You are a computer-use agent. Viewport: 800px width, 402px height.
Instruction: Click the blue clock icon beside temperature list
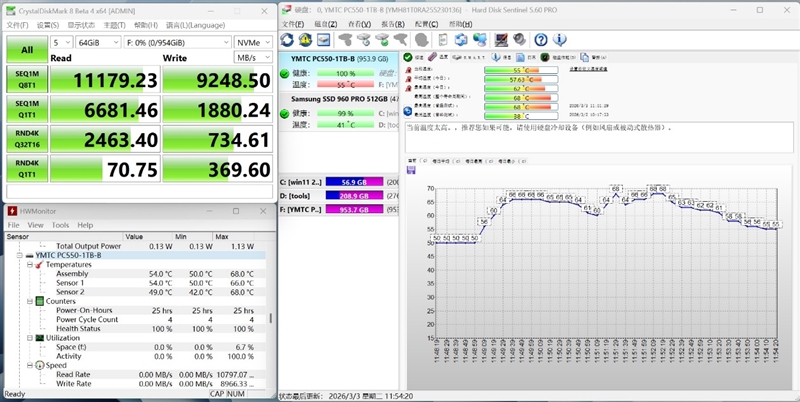click(408, 111)
